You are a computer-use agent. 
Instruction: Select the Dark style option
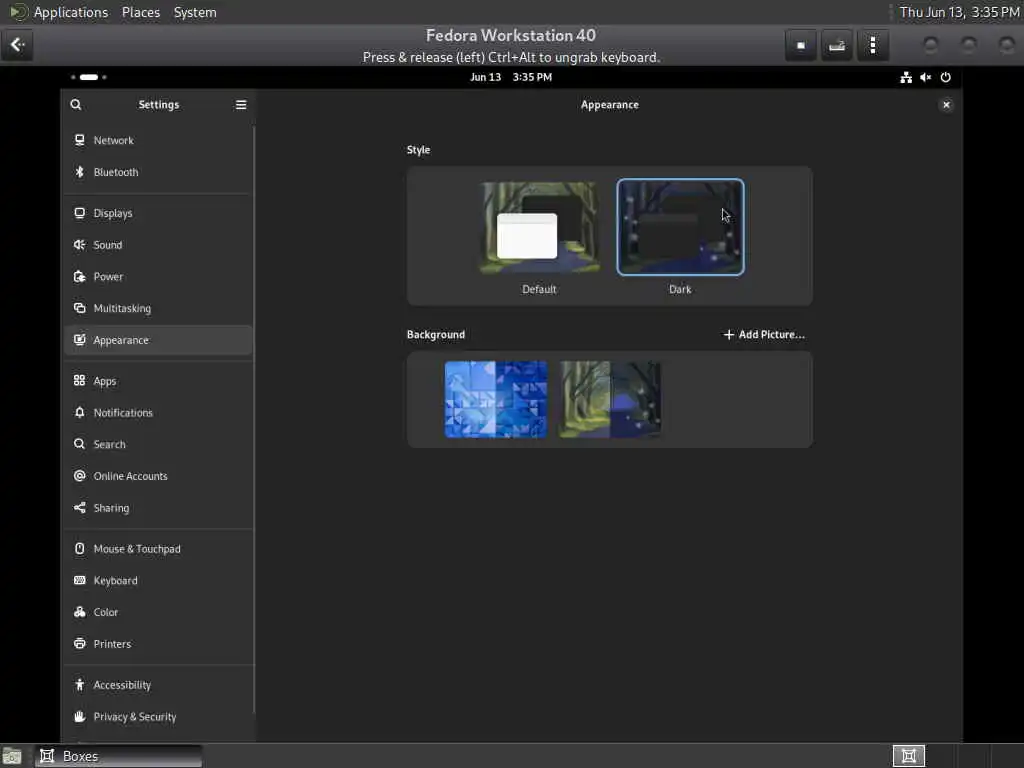[680, 227]
